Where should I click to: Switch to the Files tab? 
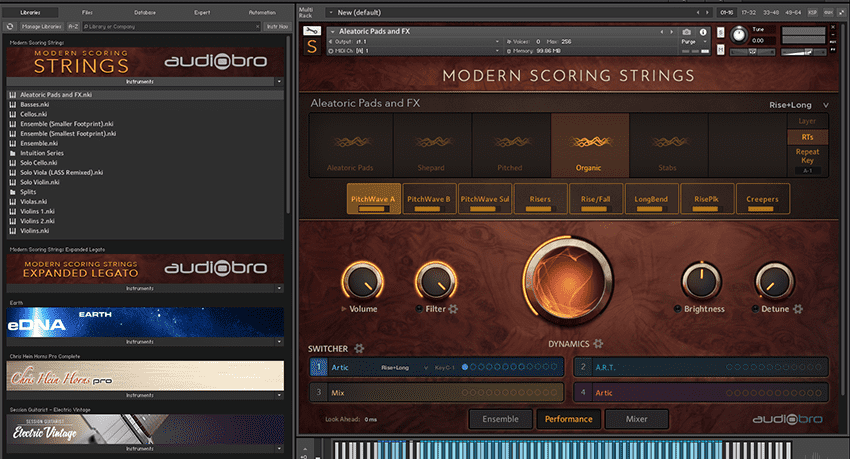tap(87, 12)
